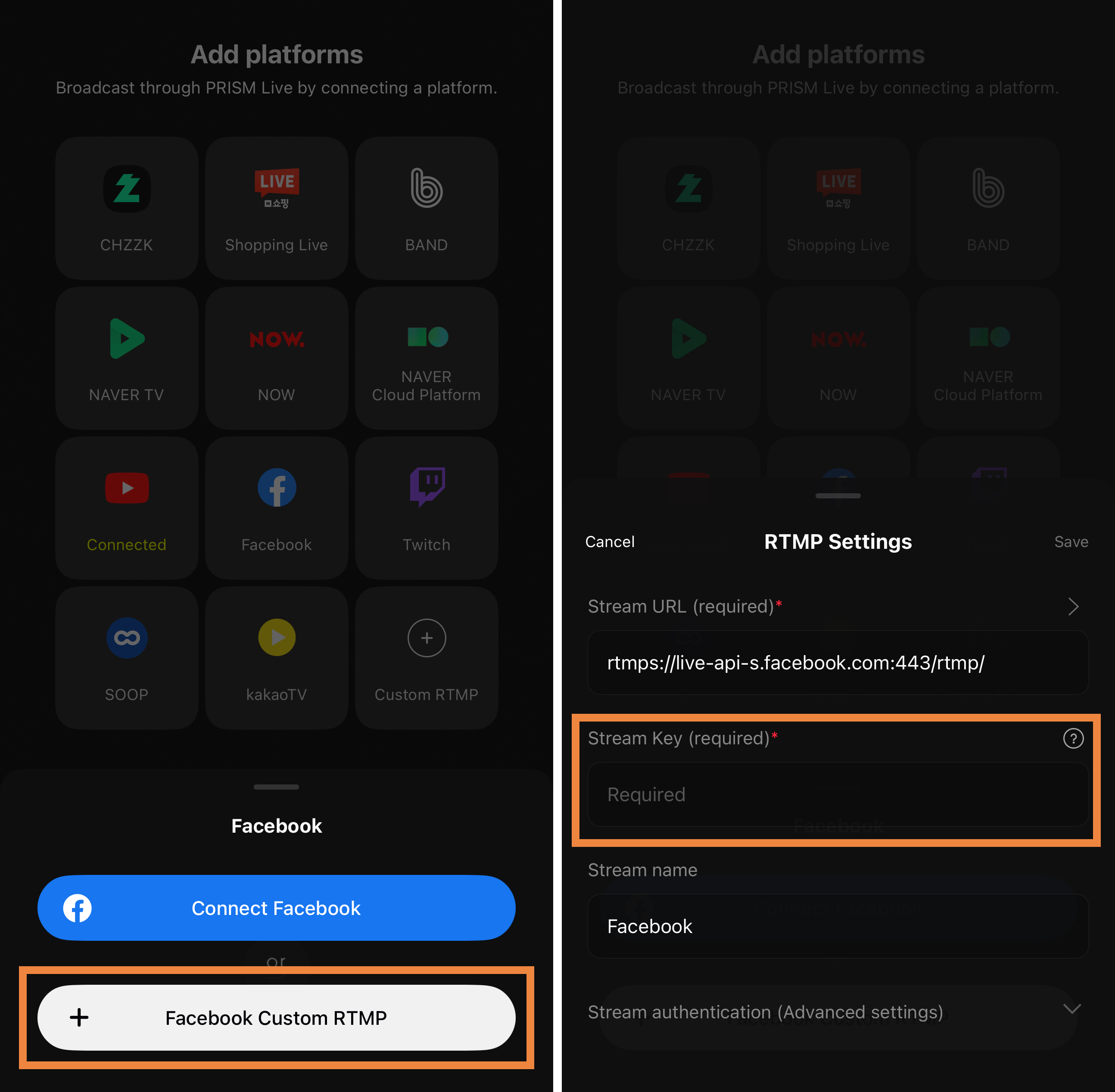Save the RTMP Settings

point(1071,541)
